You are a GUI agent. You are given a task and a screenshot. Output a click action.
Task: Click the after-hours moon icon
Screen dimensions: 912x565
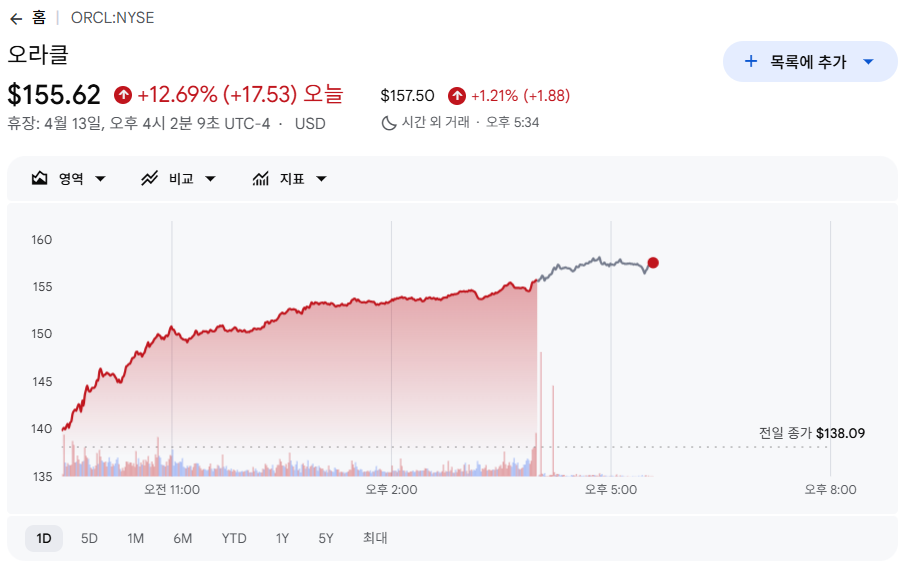(x=389, y=122)
